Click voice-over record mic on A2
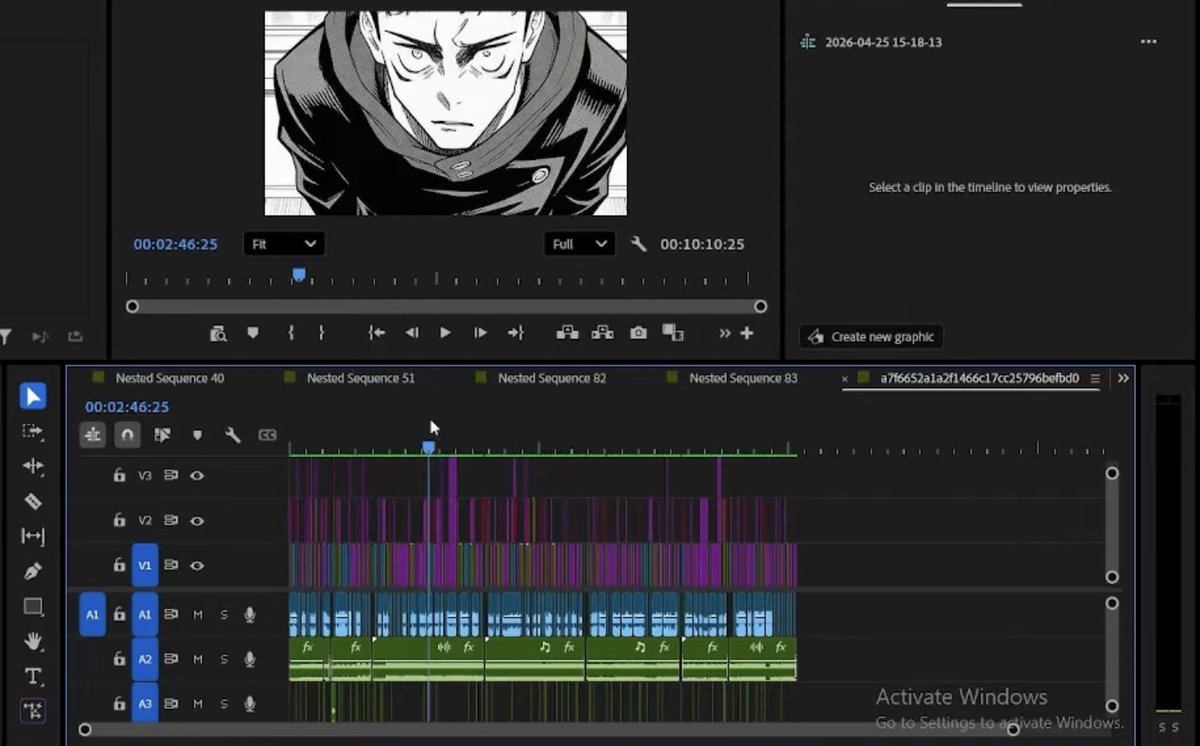Viewport: 1200px width, 746px height. 250,659
